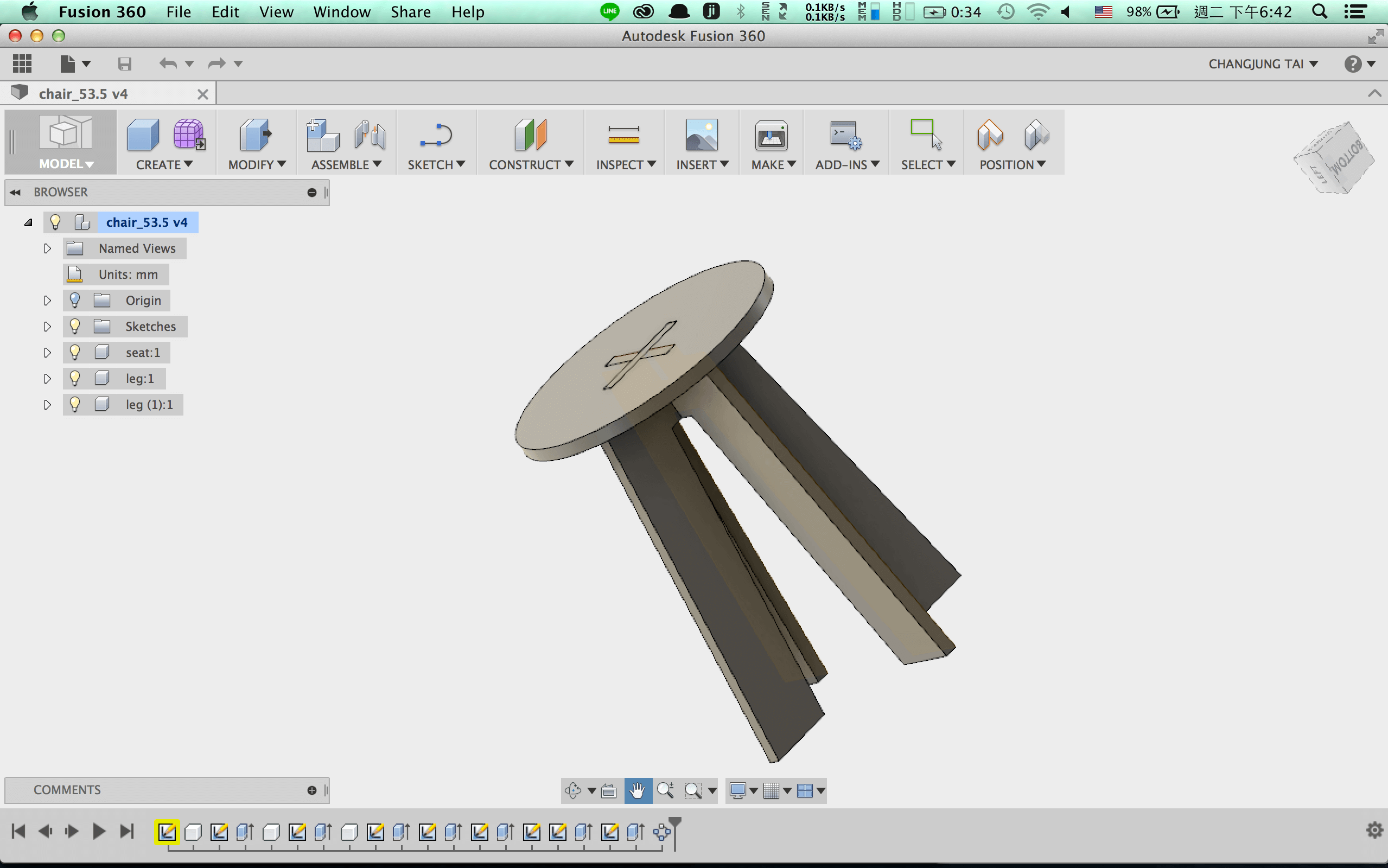Select the Create Box tool icon
This screenshot has width=1388, height=868.
click(x=143, y=136)
